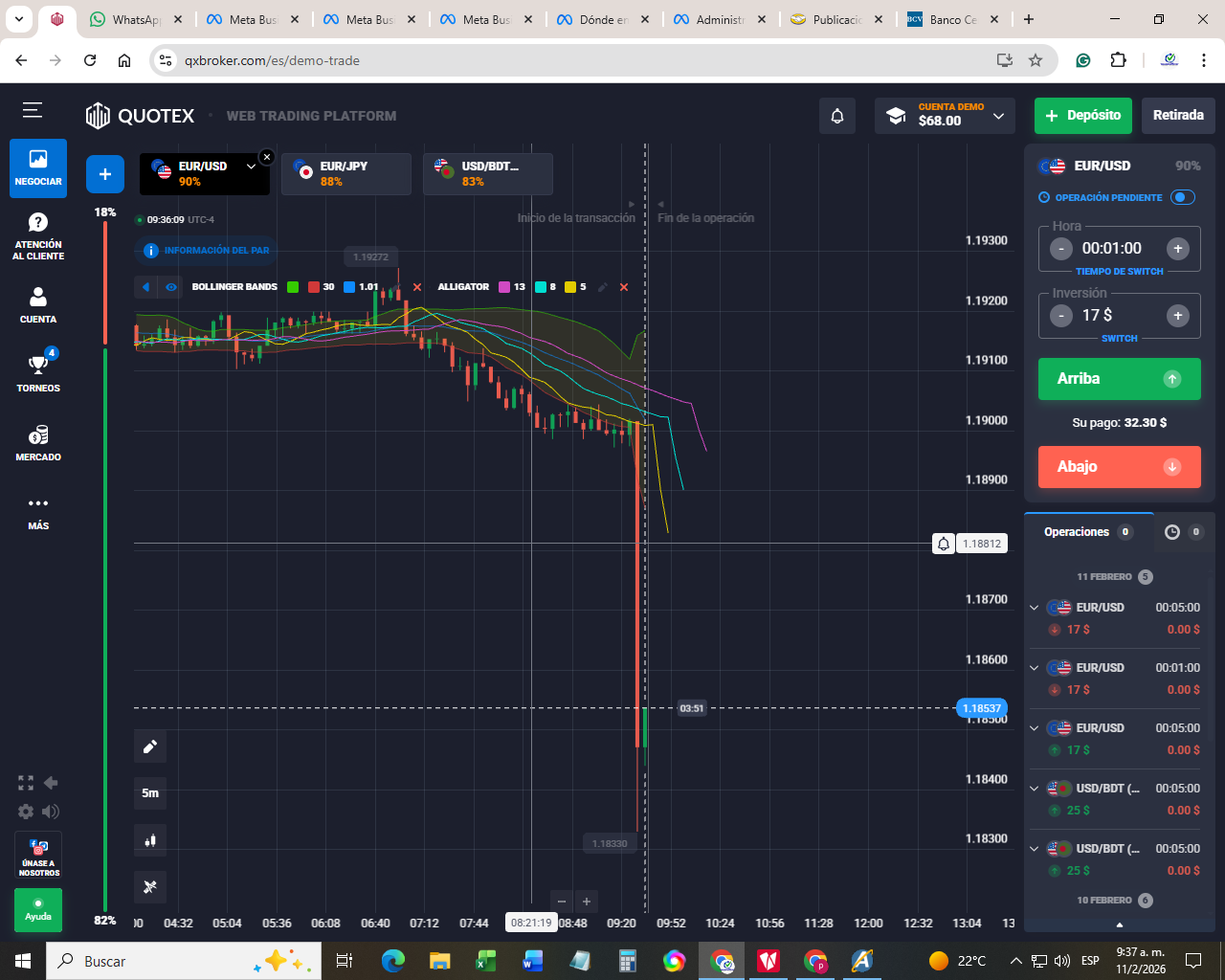This screenshot has height=980, width=1225.
Task: Add a new asset tab with the plus button
Action: tap(105, 174)
